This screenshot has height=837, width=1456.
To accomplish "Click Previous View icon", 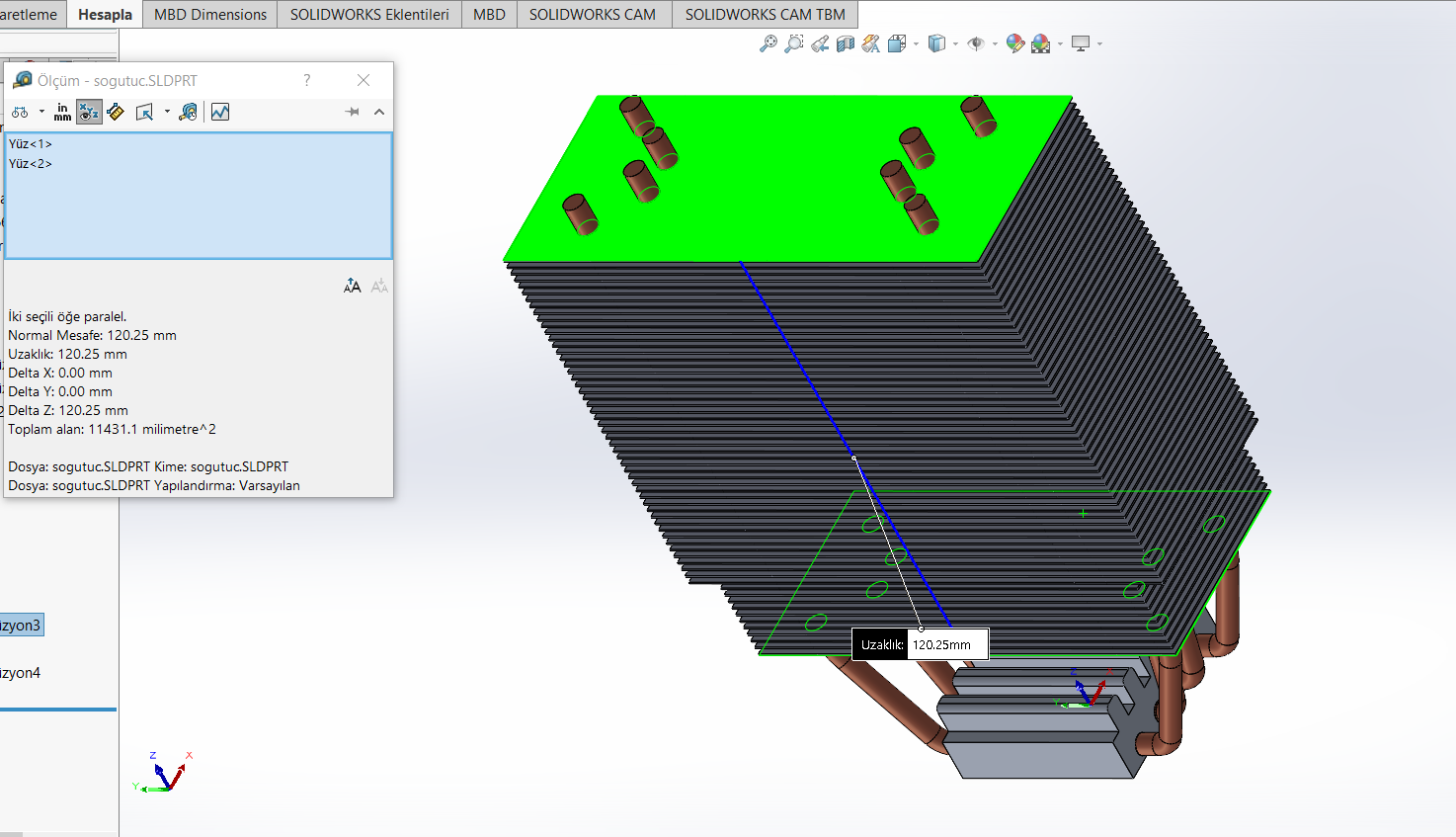I will [x=820, y=43].
